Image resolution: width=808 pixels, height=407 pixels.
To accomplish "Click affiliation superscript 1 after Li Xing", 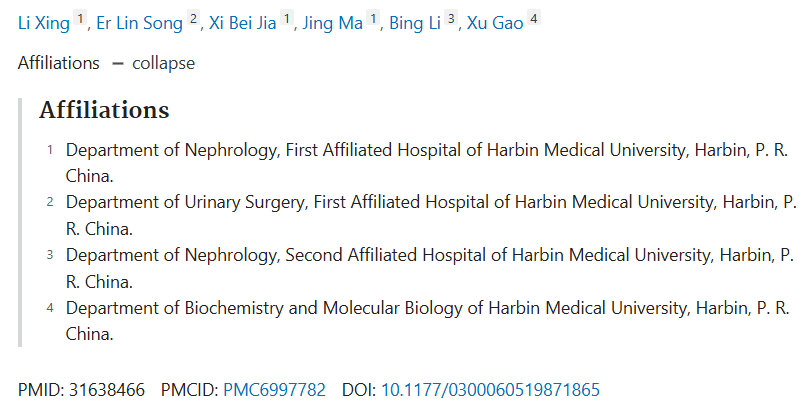I will pyautogui.click(x=80, y=19).
